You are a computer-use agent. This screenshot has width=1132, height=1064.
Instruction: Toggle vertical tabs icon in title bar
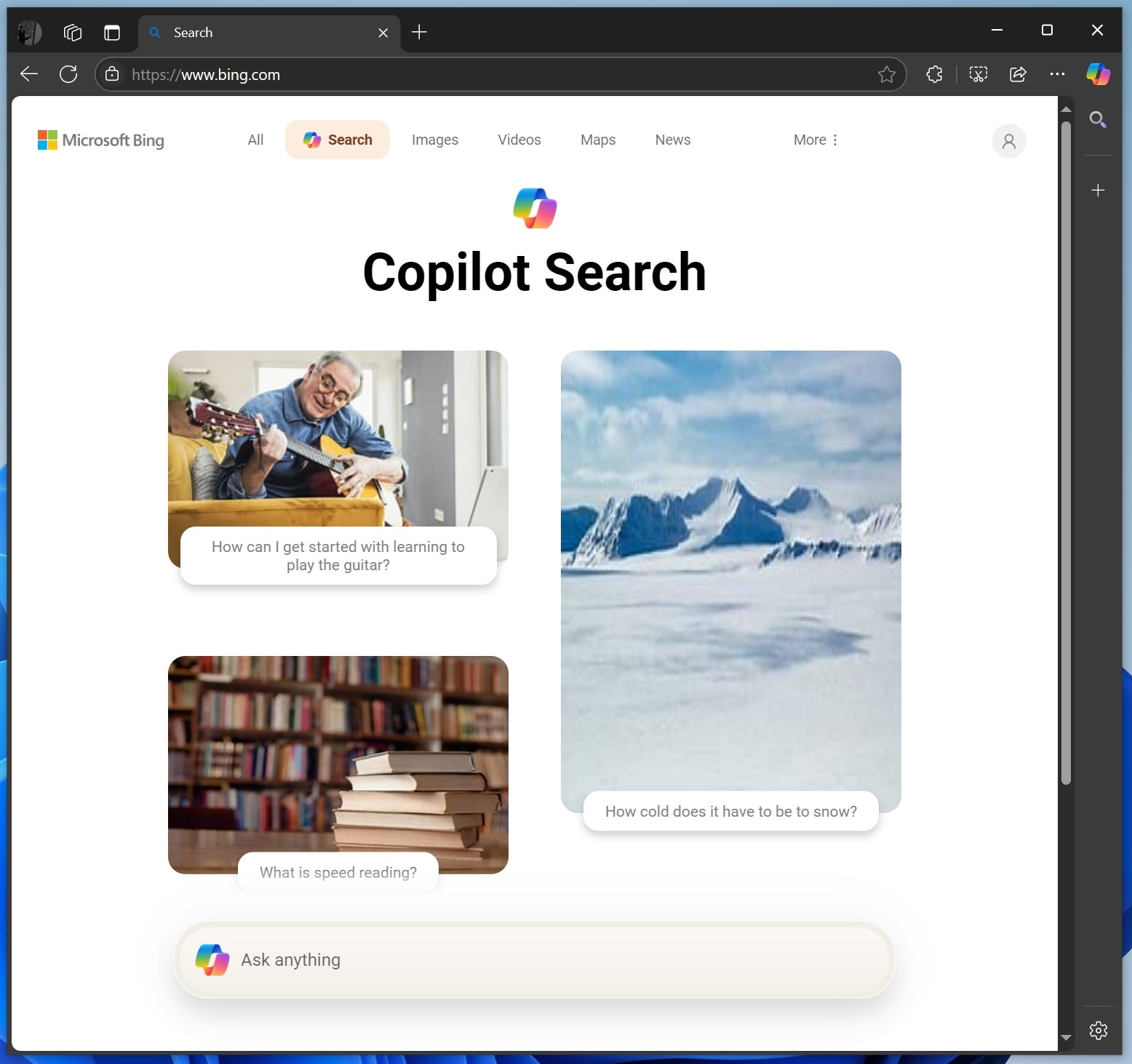(x=112, y=33)
